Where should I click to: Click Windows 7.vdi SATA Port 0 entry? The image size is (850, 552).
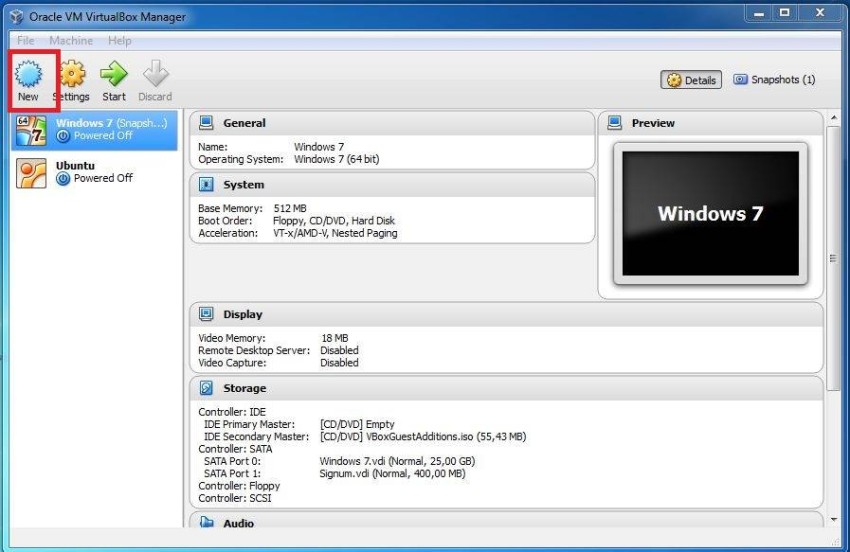click(397, 461)
